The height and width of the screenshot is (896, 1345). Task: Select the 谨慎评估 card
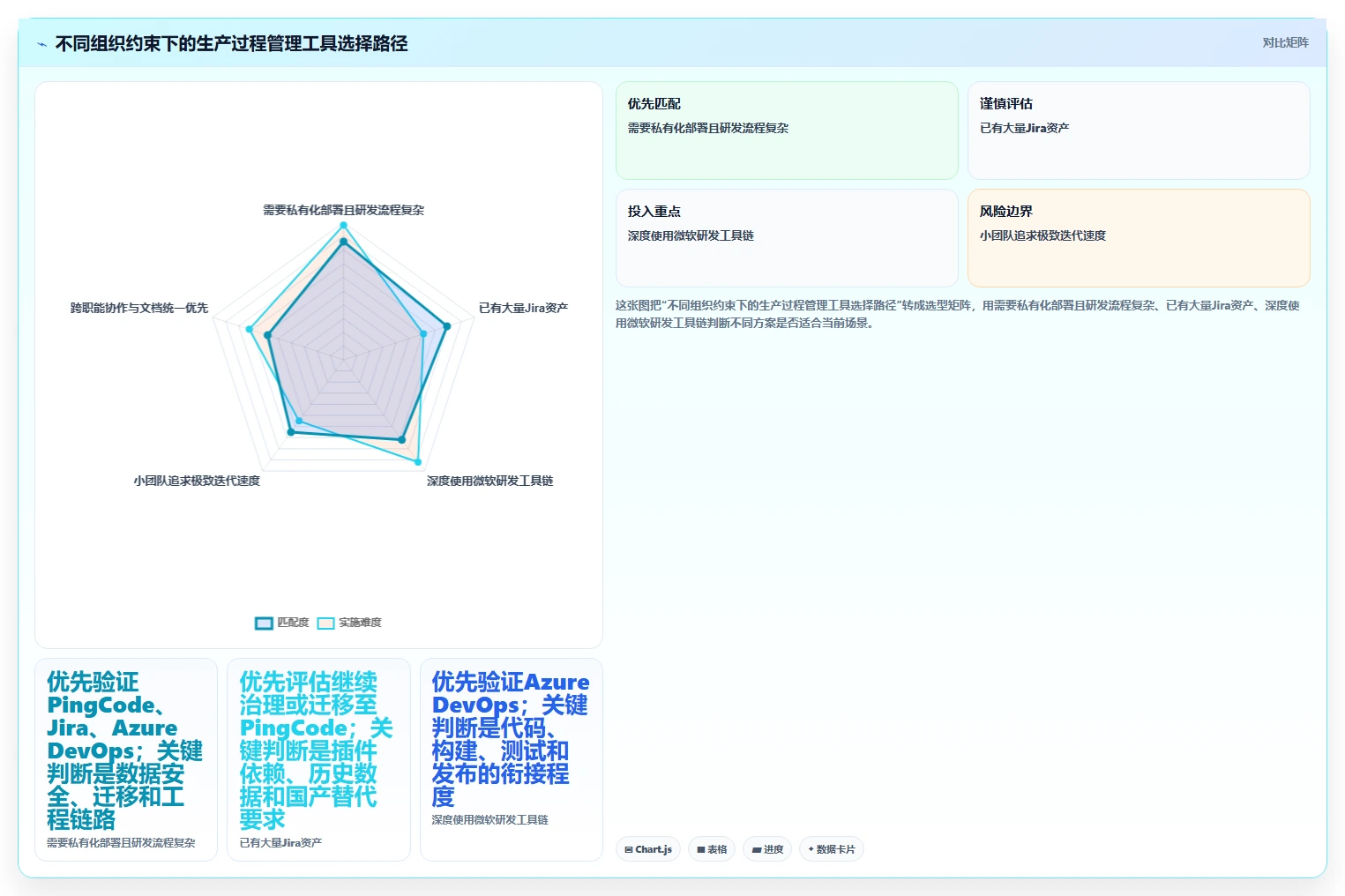point(1139,131)
